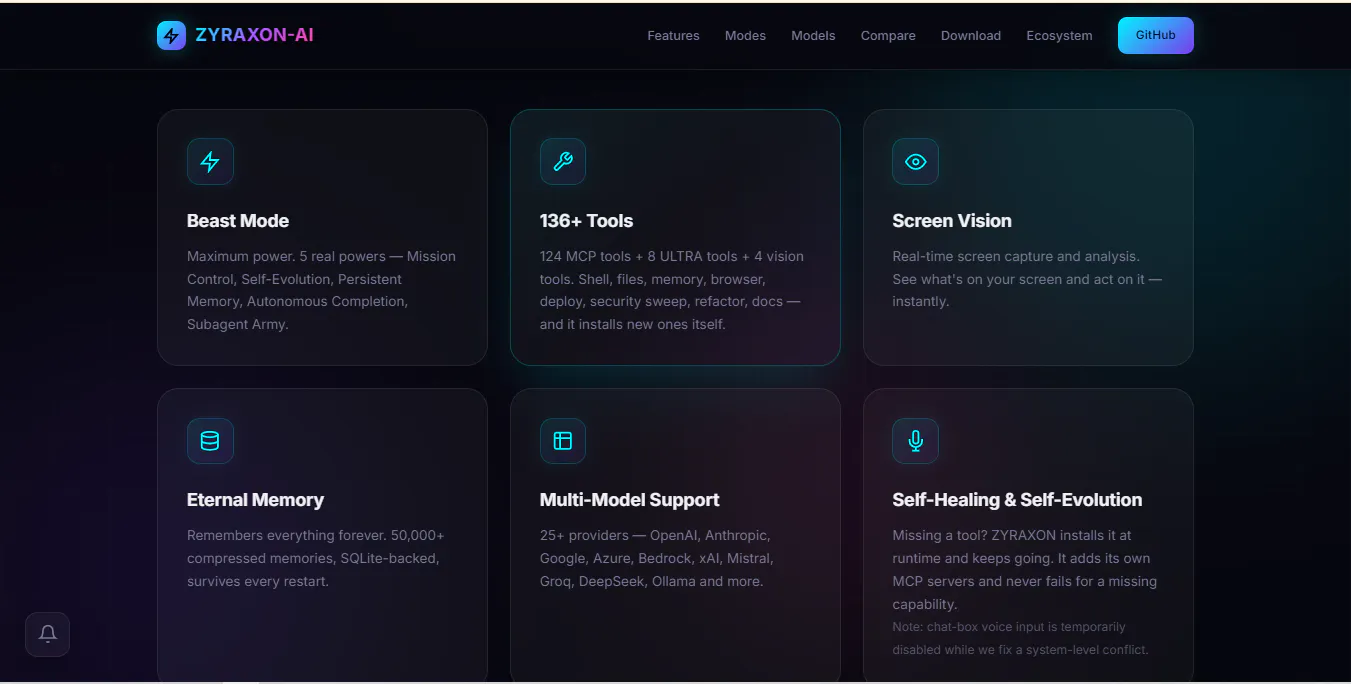Viewport: 1351px width, 684px height.
Task: Click the text 'Remembers everything forever. 50,000+'
Action: (316, 535)
